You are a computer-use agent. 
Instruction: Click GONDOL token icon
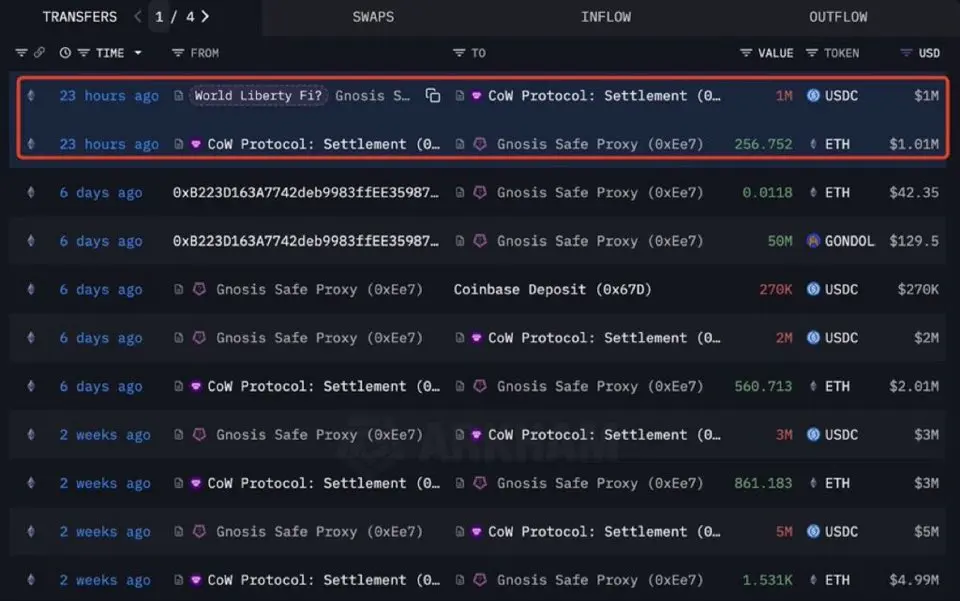[813, 241]
